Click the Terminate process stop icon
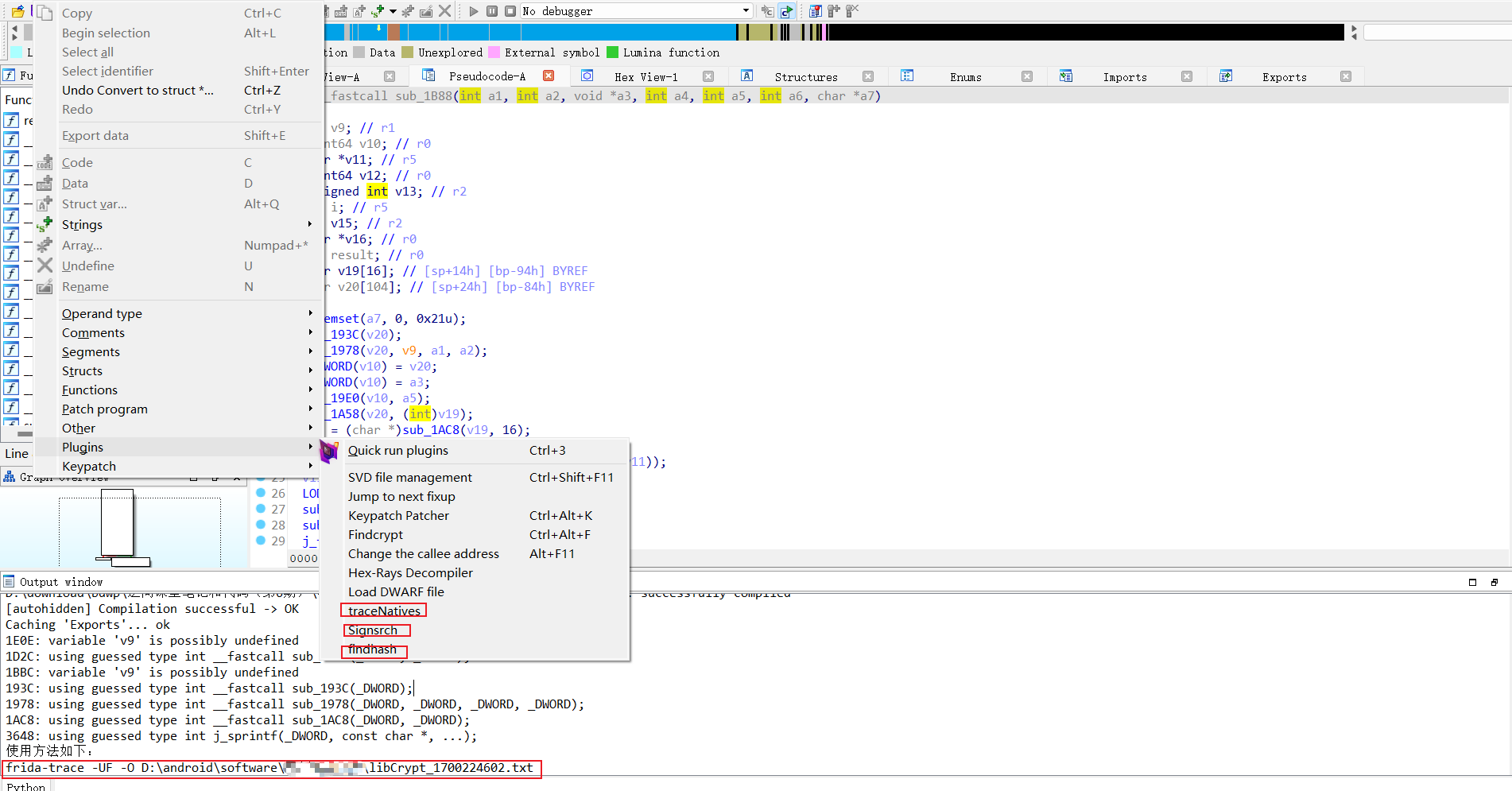 (x=510, y=11)
